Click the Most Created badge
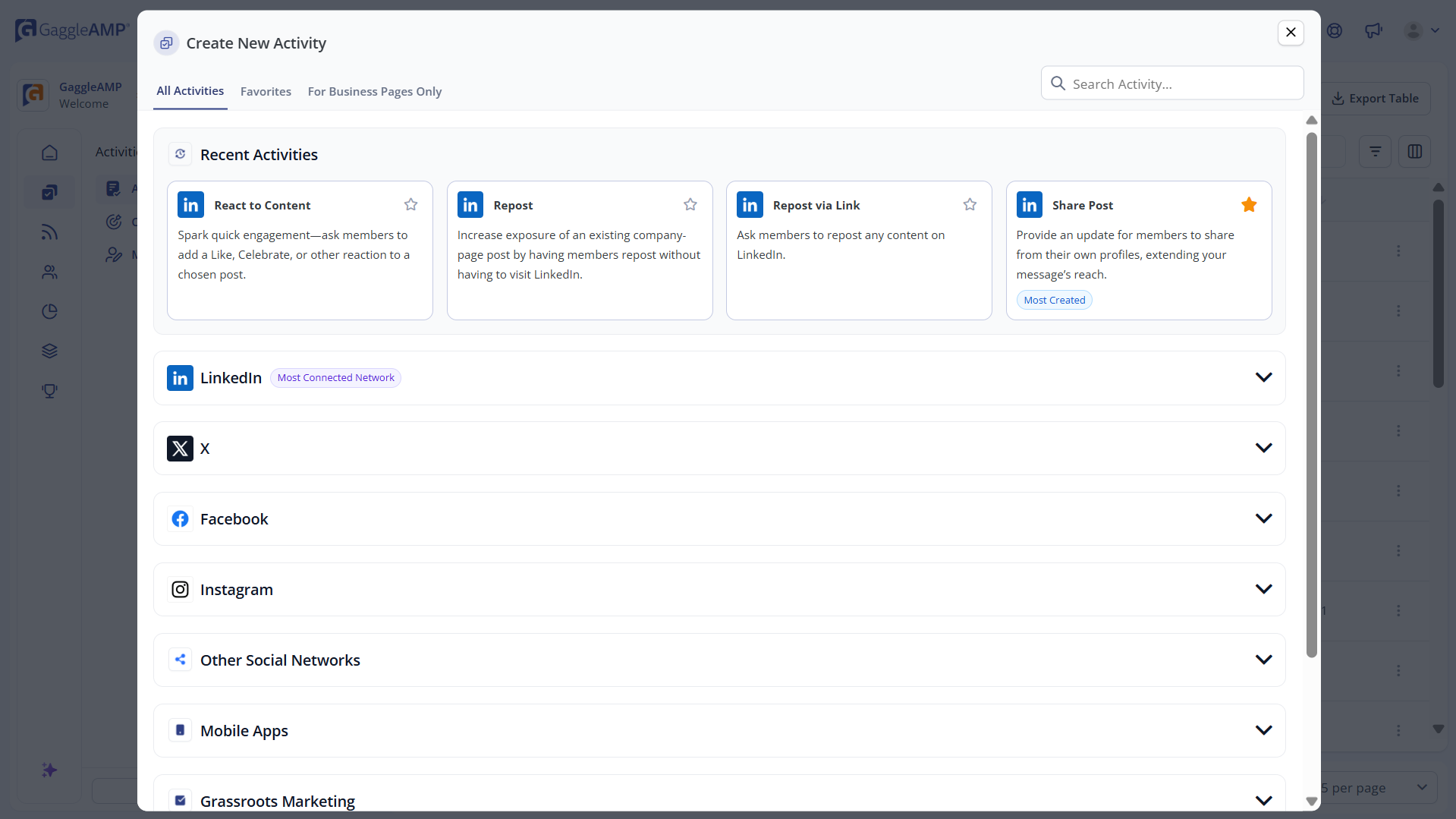Screen dimensions: 1456x819 click(x=1054, y=300)
